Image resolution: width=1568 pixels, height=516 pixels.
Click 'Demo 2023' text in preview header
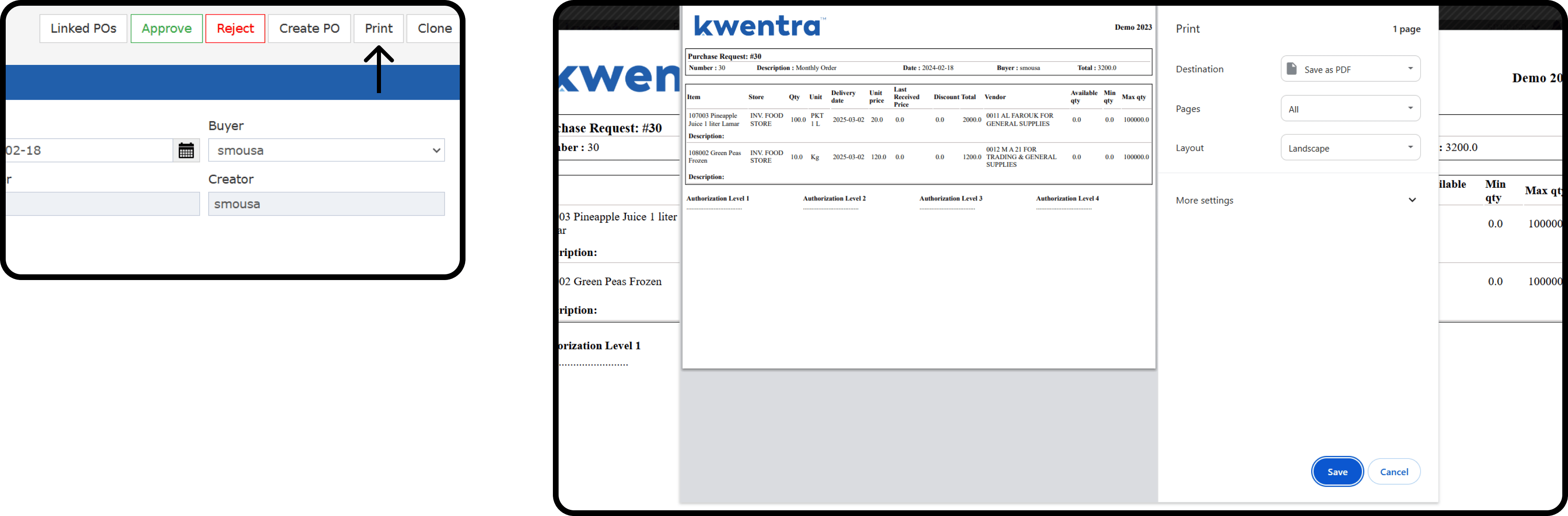[x=1133, y=27]
